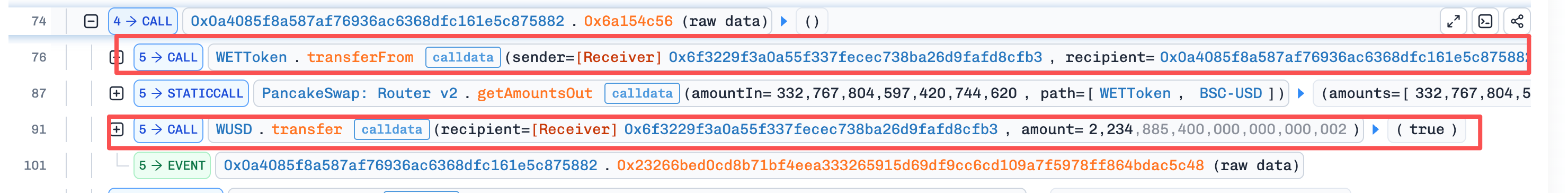
Task: Click the 0x23266bed event topic hash
Action: pyautogui.click(x=910, y=165)
